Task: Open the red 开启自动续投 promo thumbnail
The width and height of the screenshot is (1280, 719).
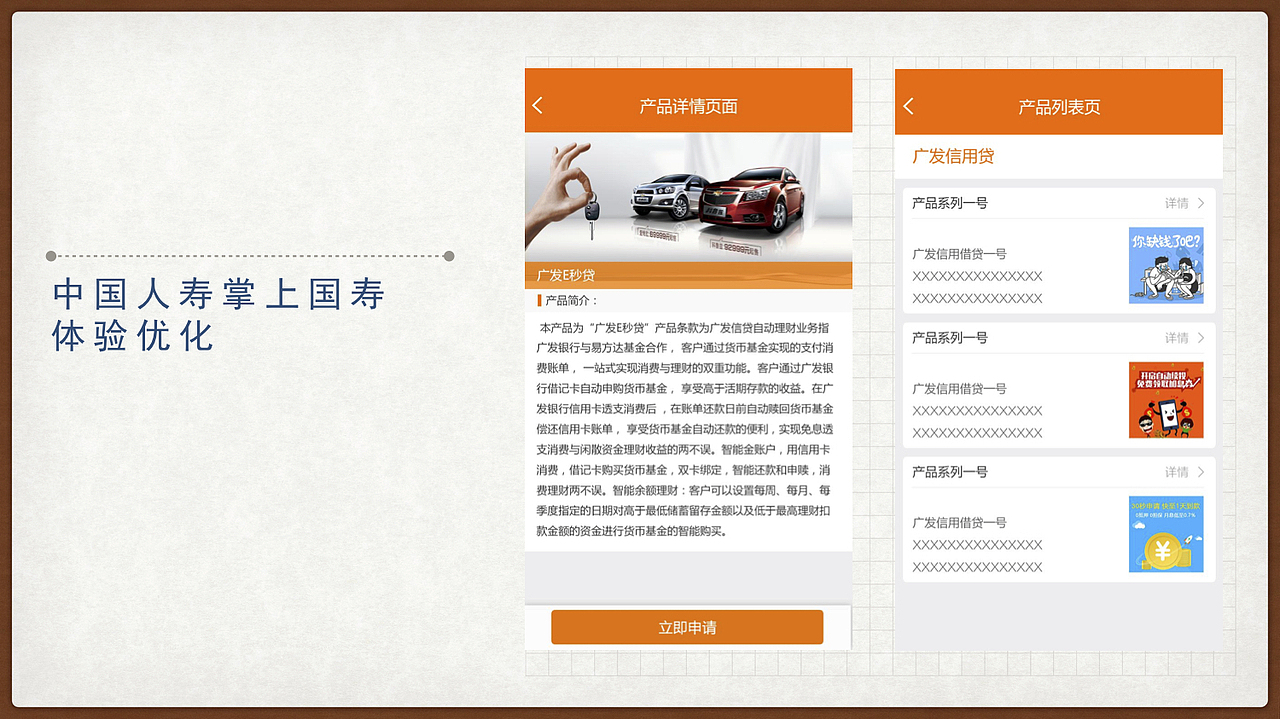Action: [1166, 400]
